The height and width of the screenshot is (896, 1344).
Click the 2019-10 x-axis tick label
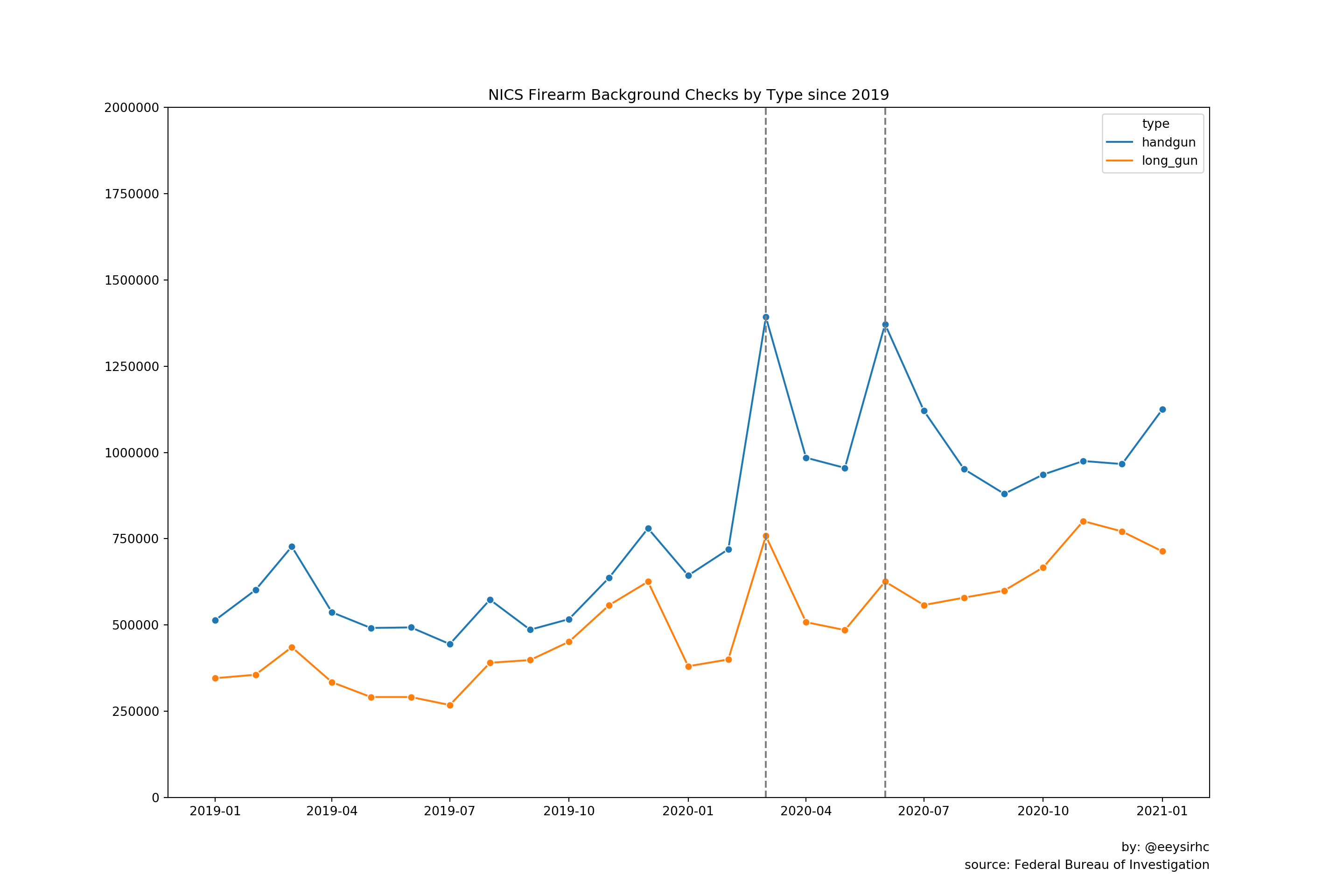click(x=568, y=811)
